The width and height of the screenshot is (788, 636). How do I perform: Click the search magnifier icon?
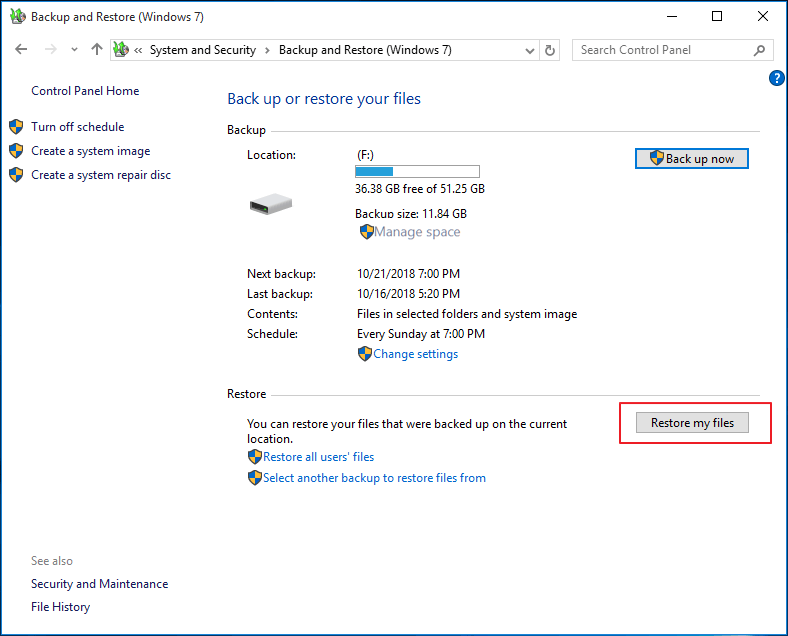pyautogui.click(x=760, y=50)
